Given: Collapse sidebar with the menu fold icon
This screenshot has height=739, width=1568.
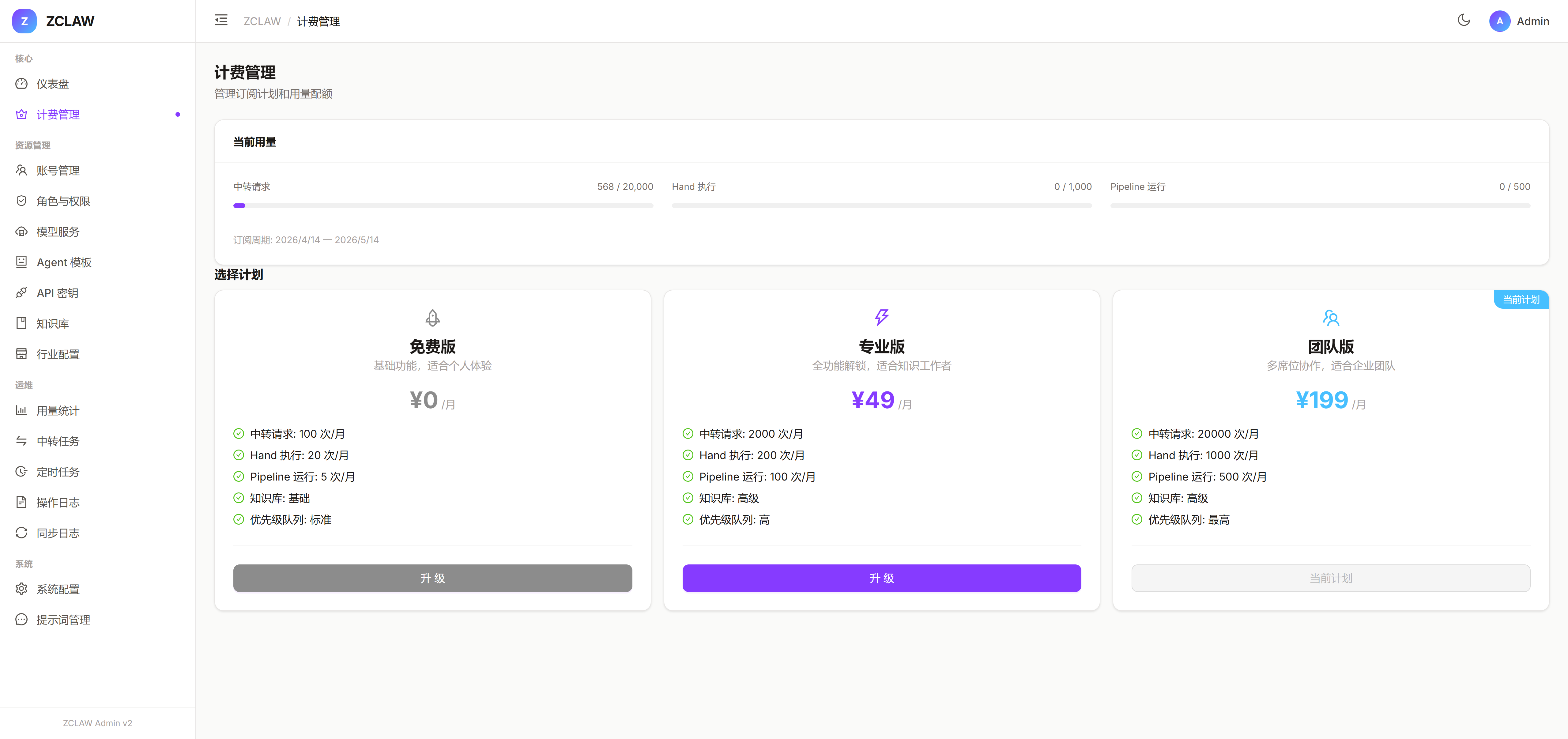Looking at the screenshot, I should click(221, 21).
